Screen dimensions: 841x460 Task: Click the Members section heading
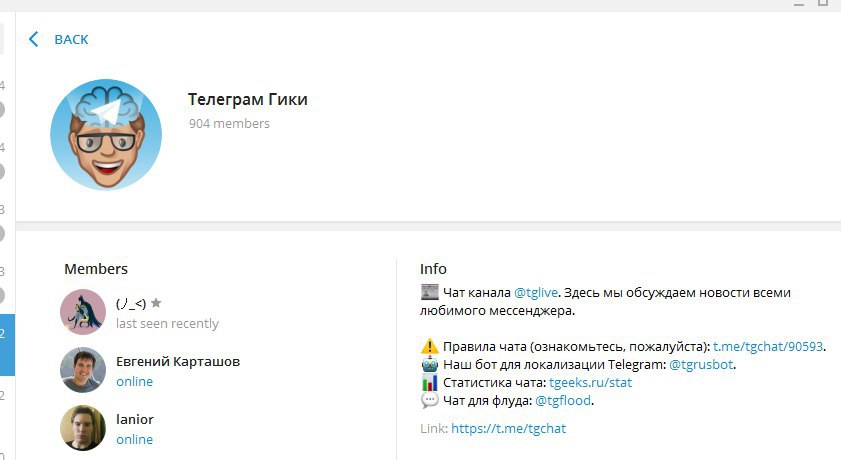tap(96, 269)
